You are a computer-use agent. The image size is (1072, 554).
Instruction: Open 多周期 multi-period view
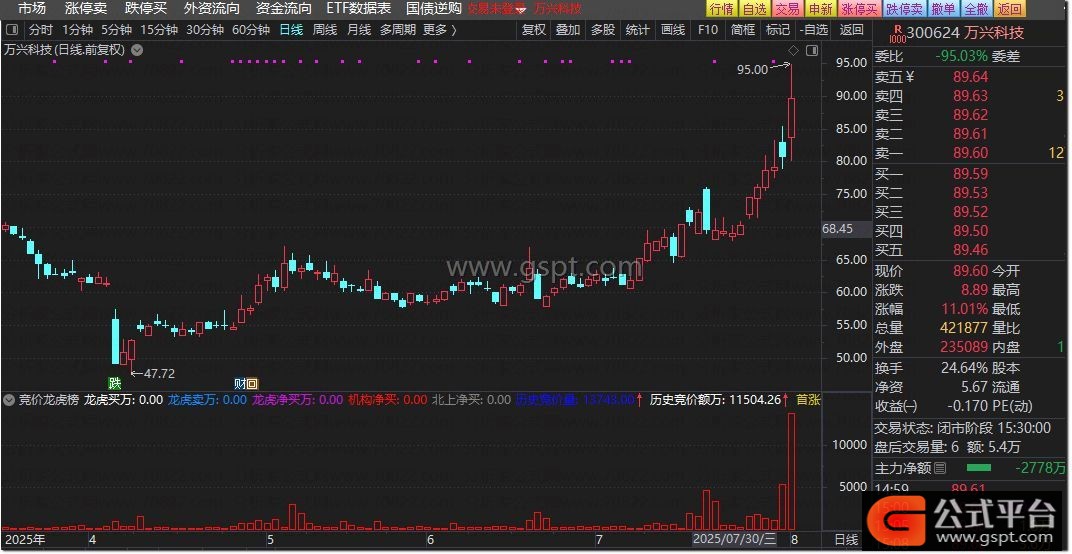pyautogui.click(x=398, y=30)
